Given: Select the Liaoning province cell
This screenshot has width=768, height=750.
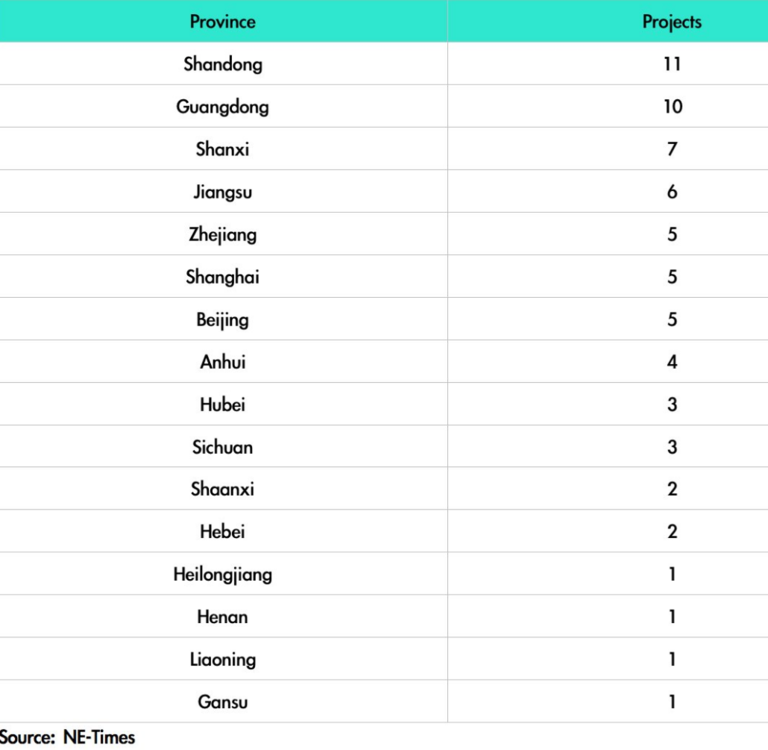Looking at the screenshot, I should point(223,659).
